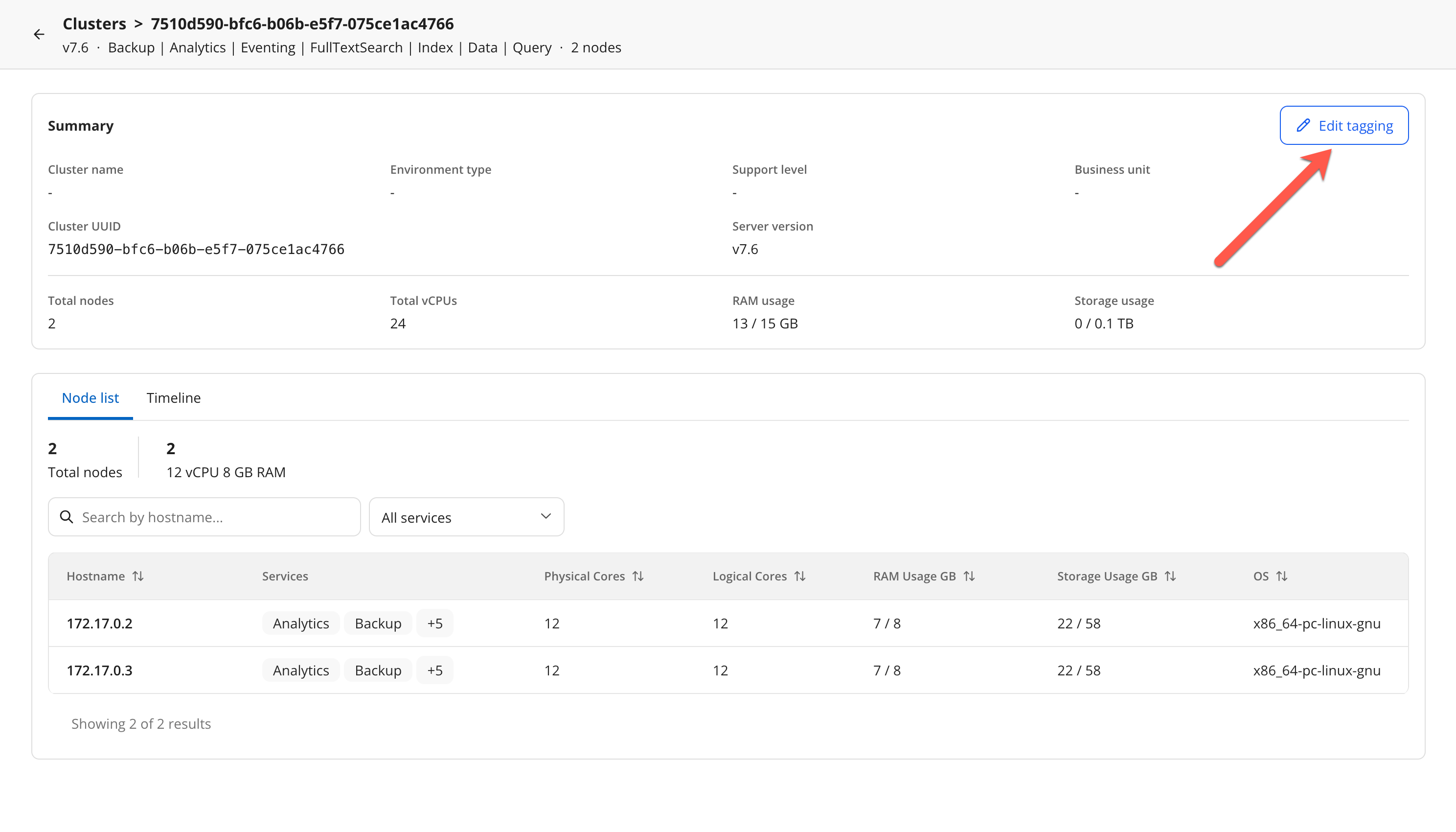
Task: Select the Cluster UUID value in Summary
Action: tap(196, 249)
